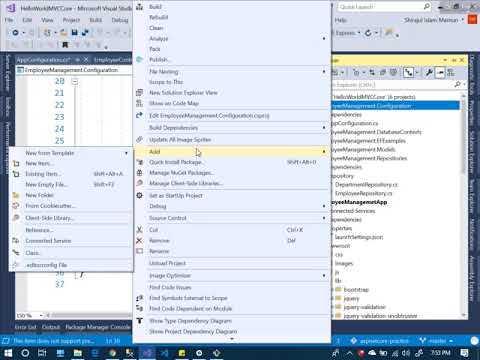The width and height of the screenshot is (480, 360).
Task: Pick Clean in the context menu
Action: pyautogui.click(x=156, y=28)
